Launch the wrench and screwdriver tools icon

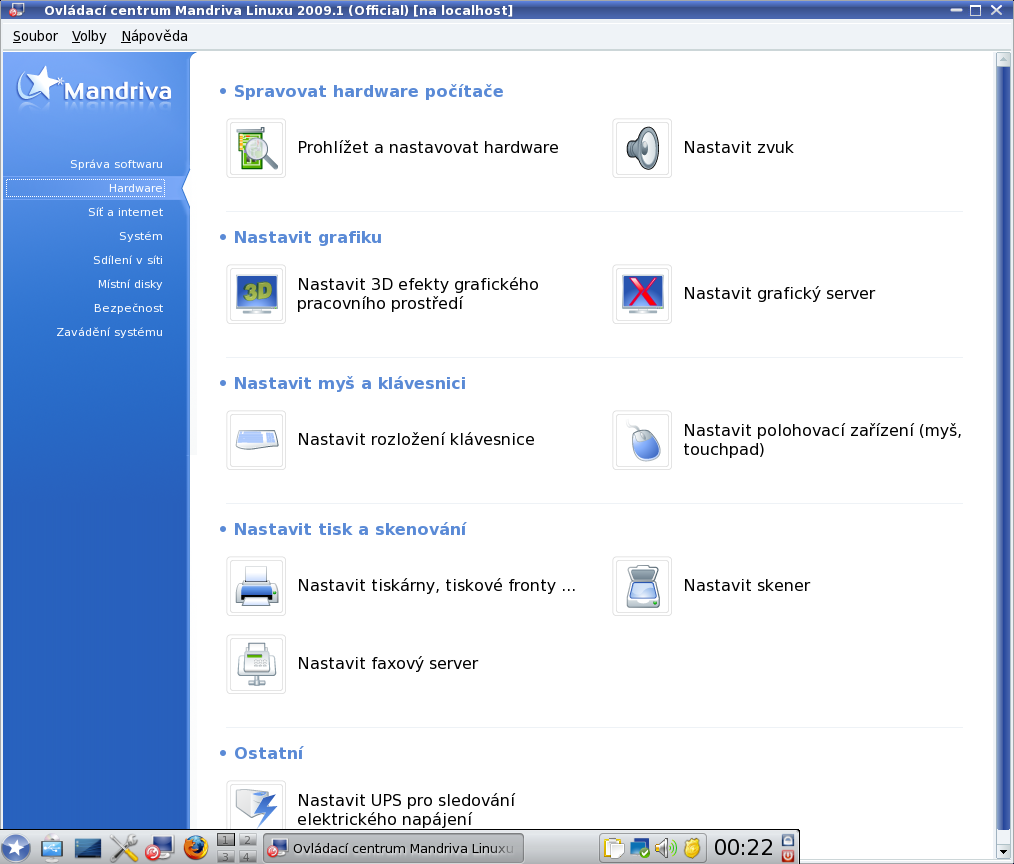pyautogui.click(x=124, y=848)
